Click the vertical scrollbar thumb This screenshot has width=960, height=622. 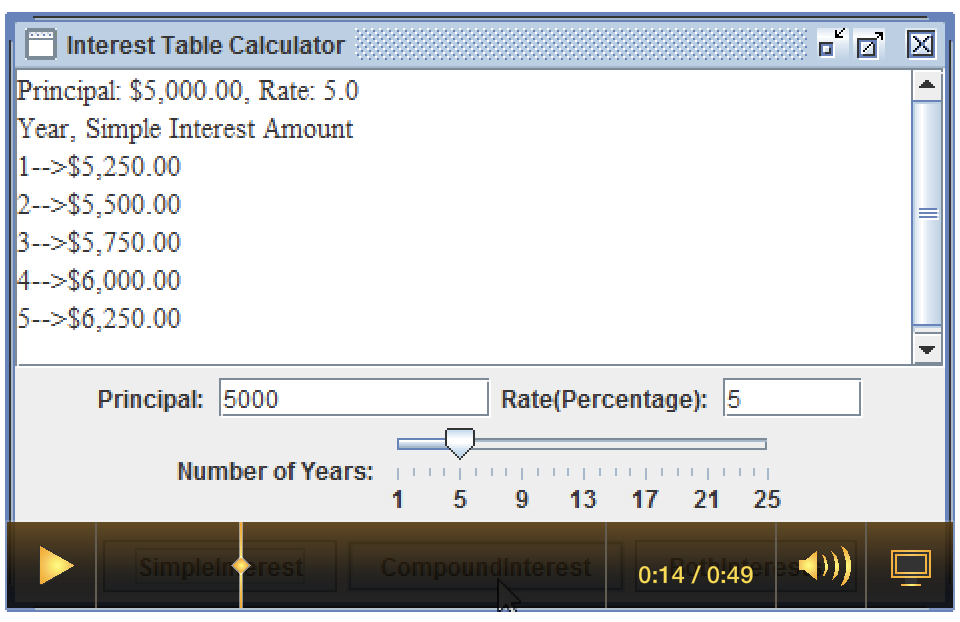click(928, 213)
